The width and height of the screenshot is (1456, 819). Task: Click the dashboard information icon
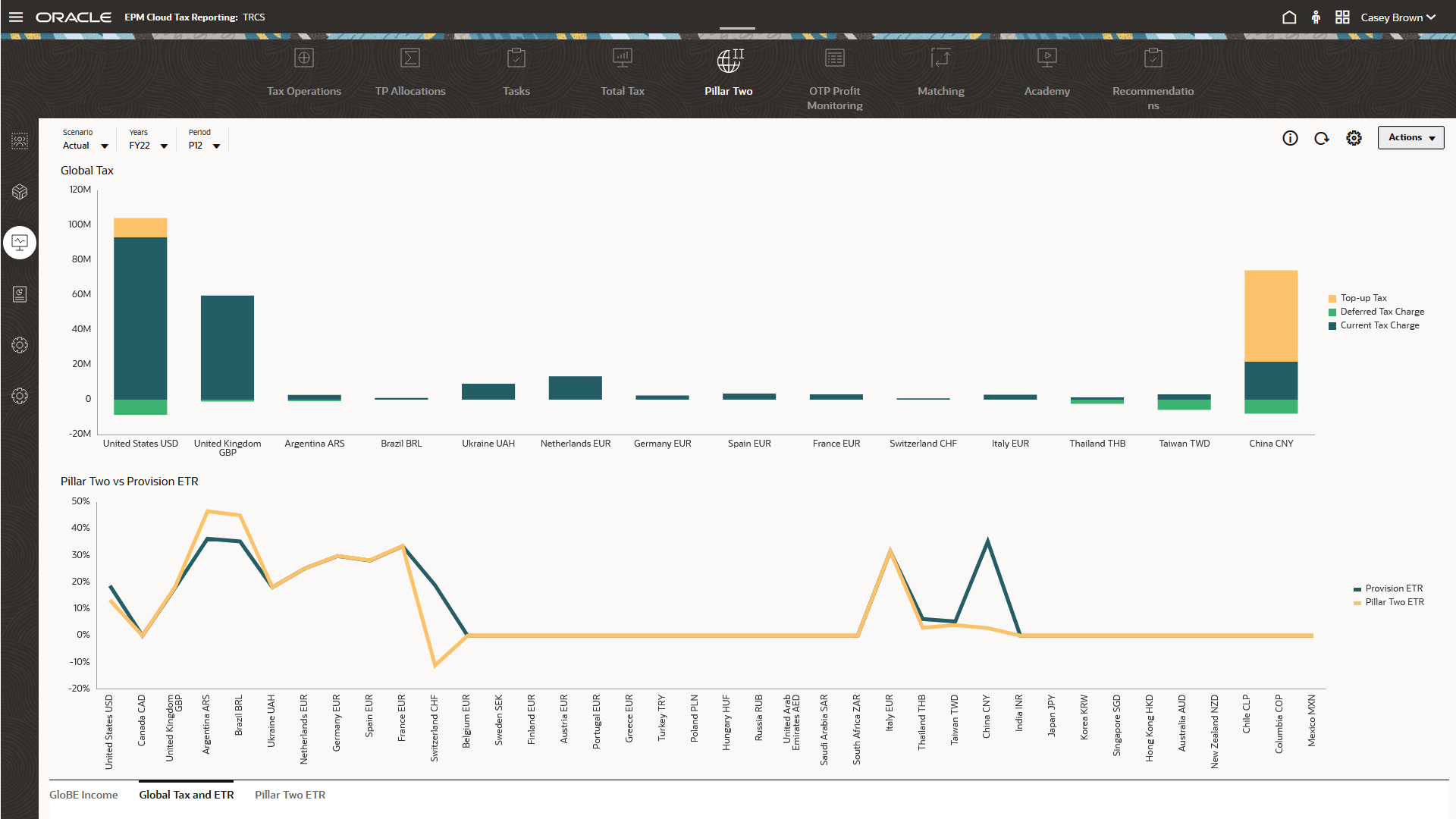pyautogui.click(x=1290, y=138)
